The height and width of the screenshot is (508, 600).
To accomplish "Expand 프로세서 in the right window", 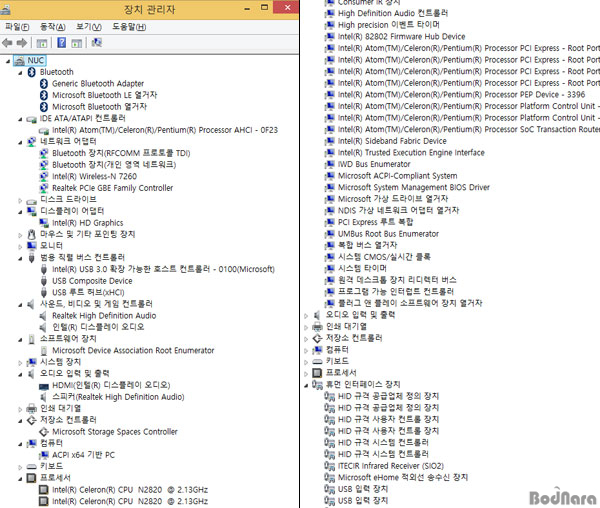I will point(306,374).
